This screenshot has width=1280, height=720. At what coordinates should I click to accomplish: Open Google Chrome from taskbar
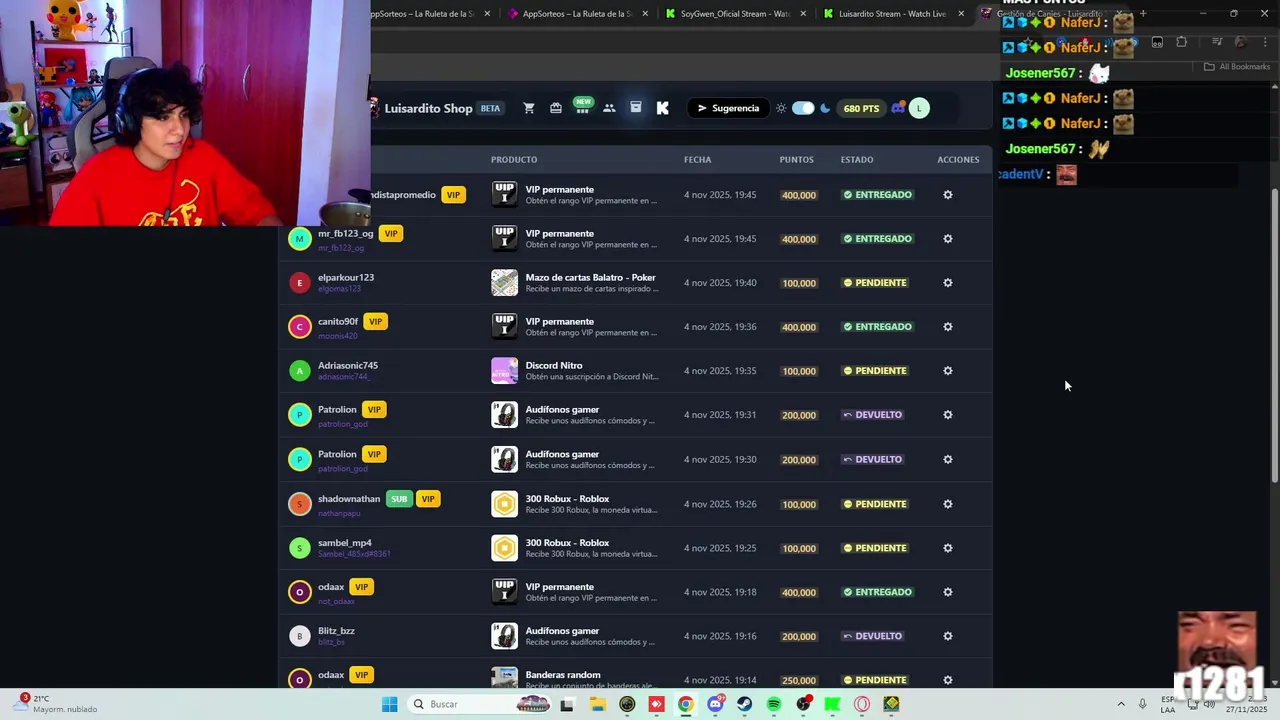tap(685, 704)
